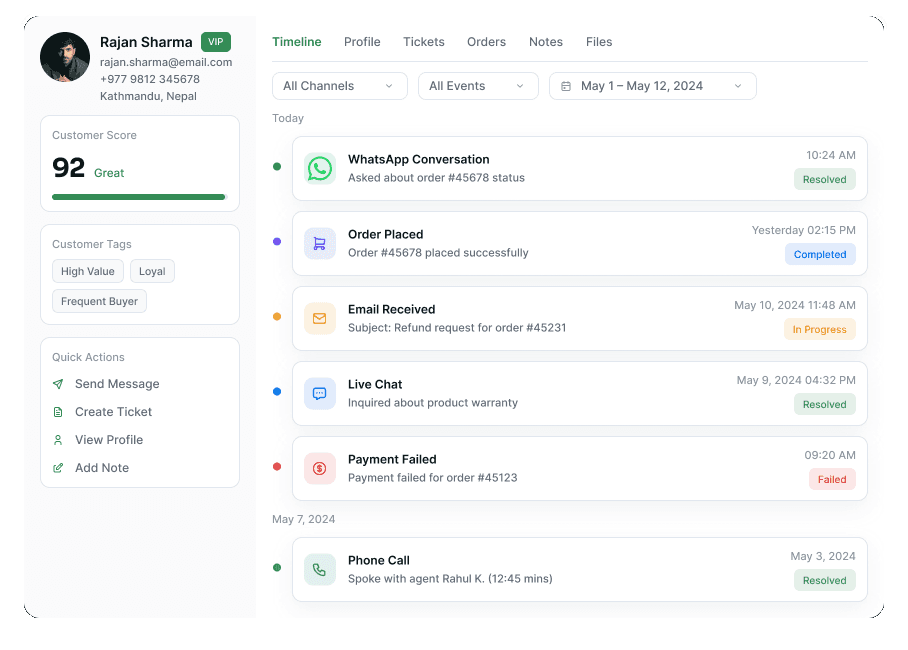The width and height of the screenshot is (908, 650).
Task: Switch to the Timeline tab
Action: coord(296,42)
